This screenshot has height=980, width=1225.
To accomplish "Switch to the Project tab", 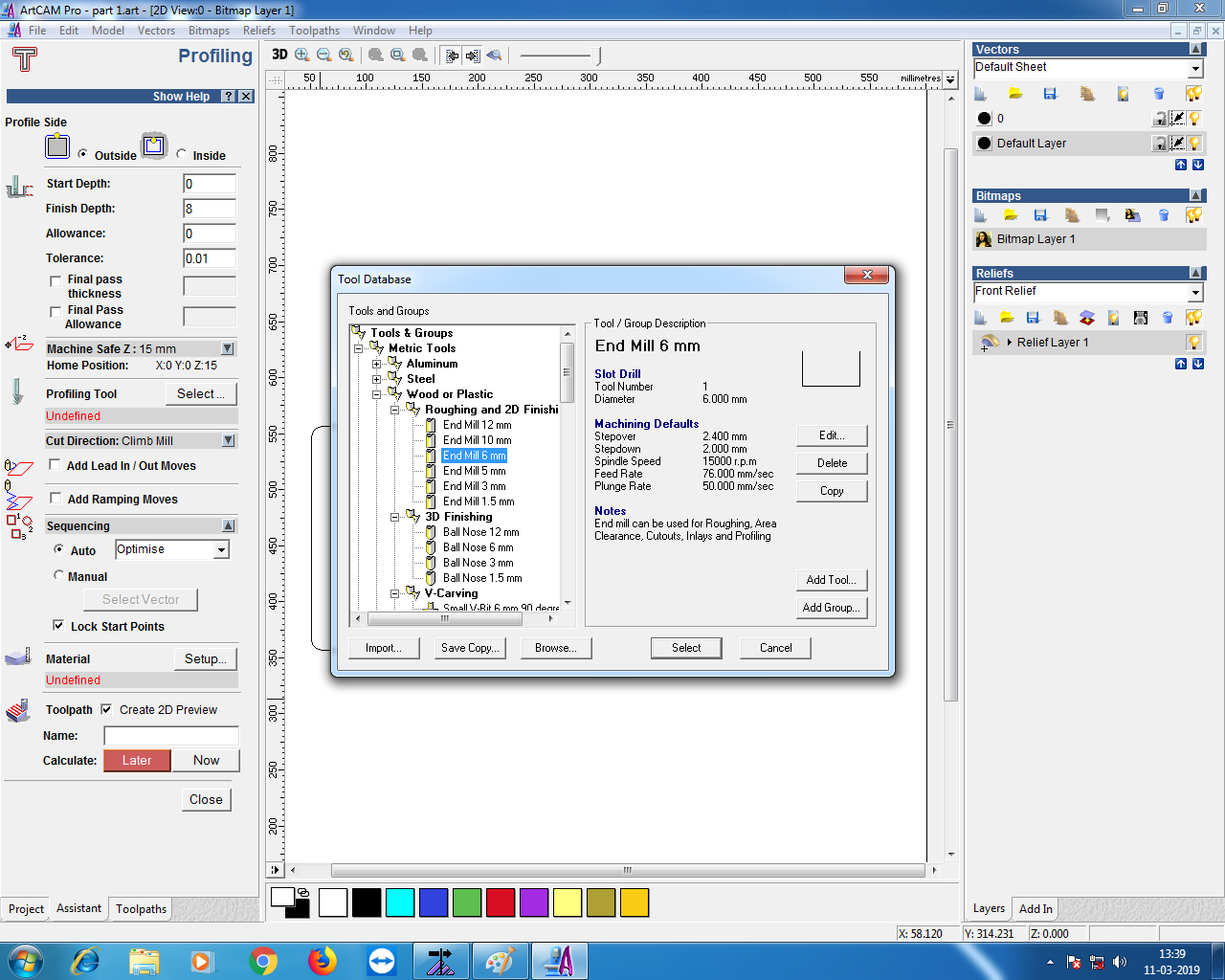I will (26, 909).
